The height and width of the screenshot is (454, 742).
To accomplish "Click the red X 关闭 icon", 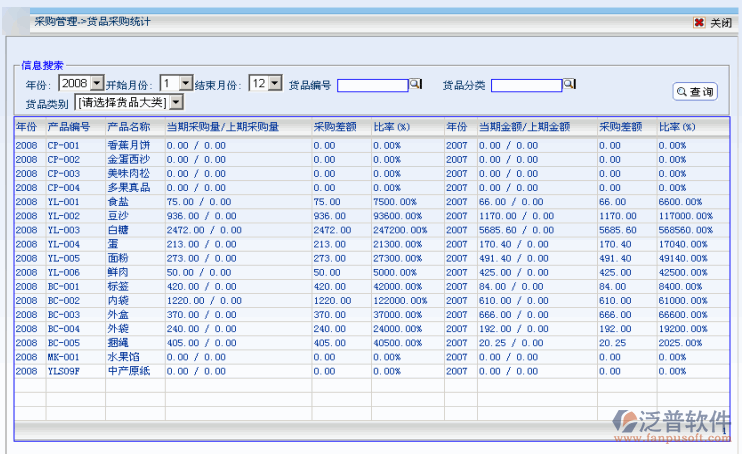I will click(698, 22).
